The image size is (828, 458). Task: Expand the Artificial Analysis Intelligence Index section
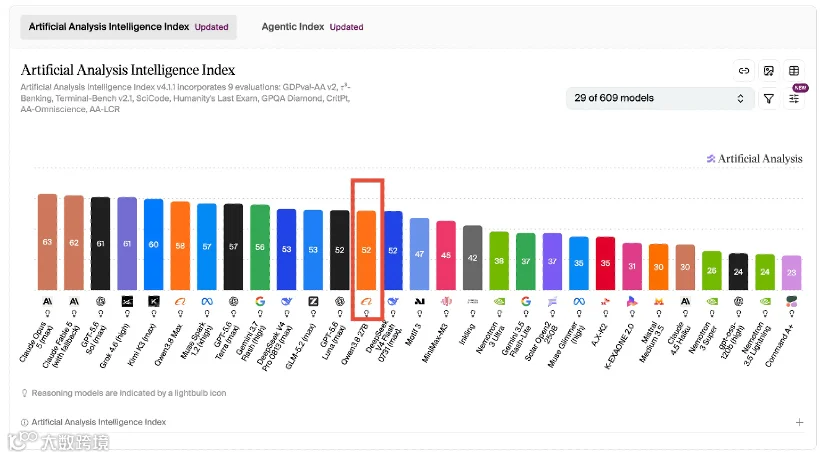tap(799, 422)
